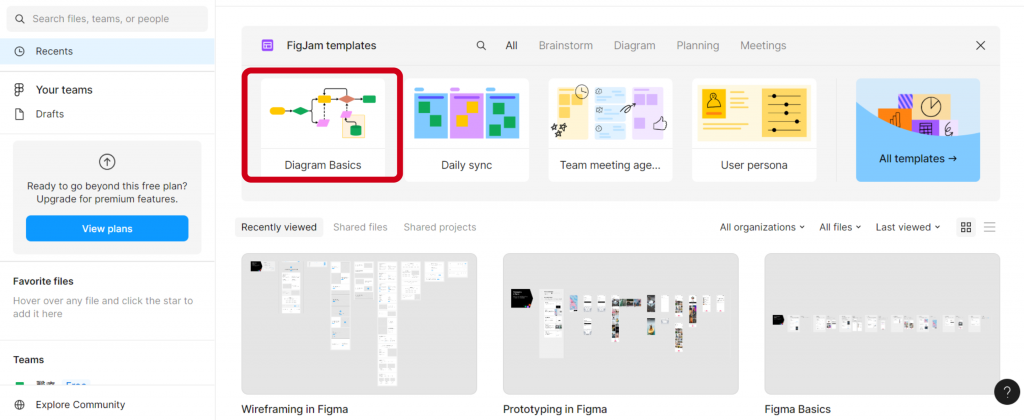1024x420 pixels.
Task: Switch to list view layout
Action: (989, 227)
